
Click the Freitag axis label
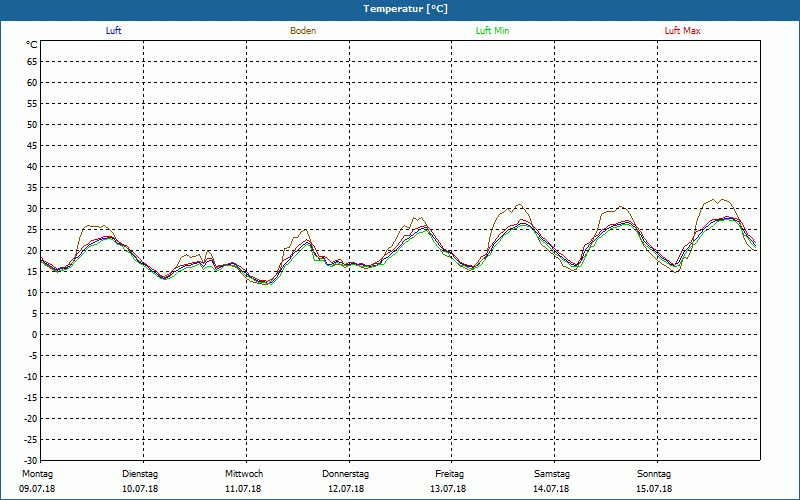(449, 474)
